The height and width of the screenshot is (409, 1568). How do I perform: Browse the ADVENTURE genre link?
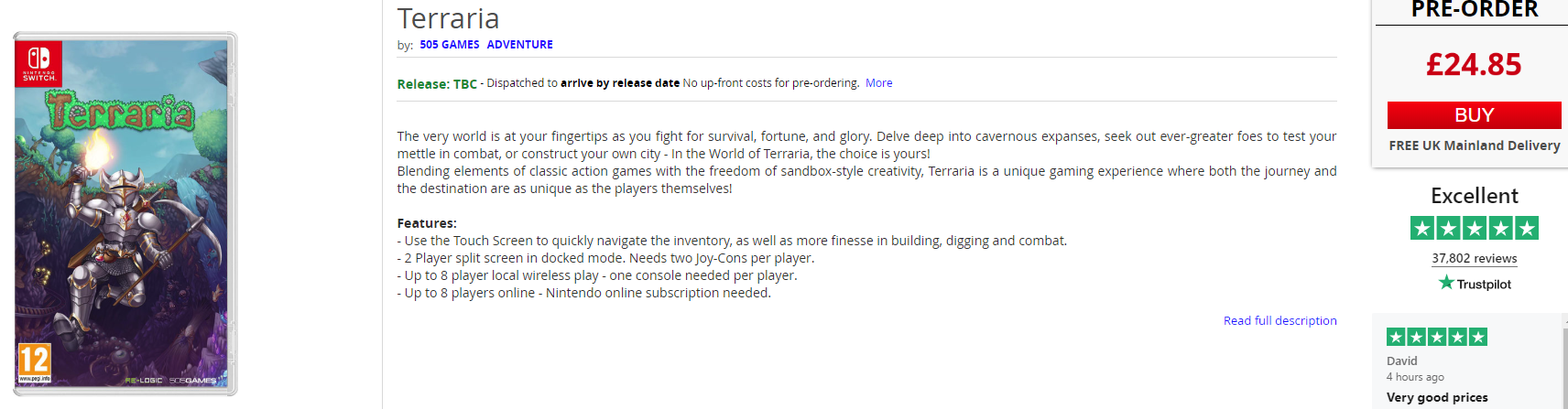[519, 45]
